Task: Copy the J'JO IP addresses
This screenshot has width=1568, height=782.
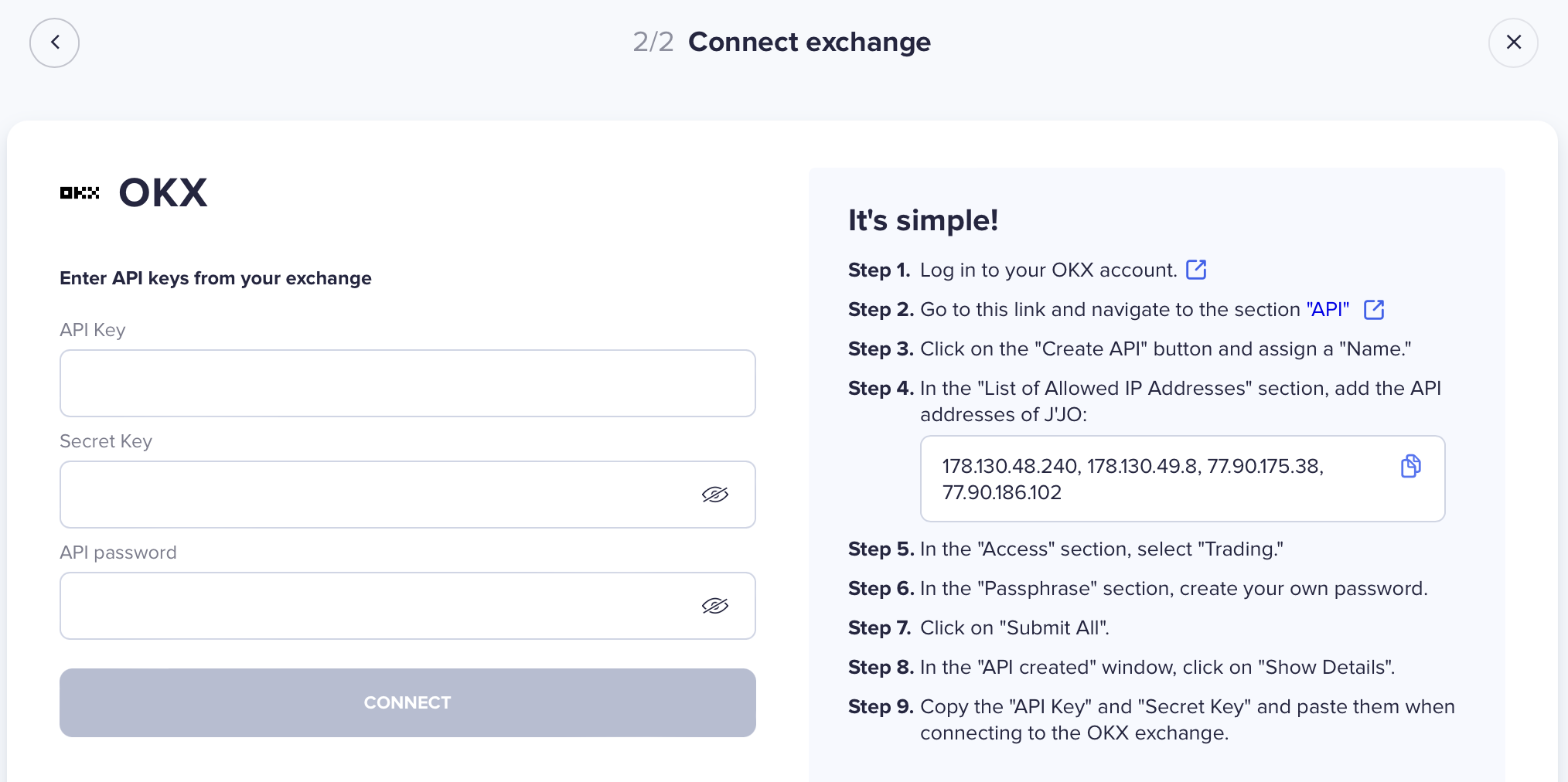Action: (1410, 466)
